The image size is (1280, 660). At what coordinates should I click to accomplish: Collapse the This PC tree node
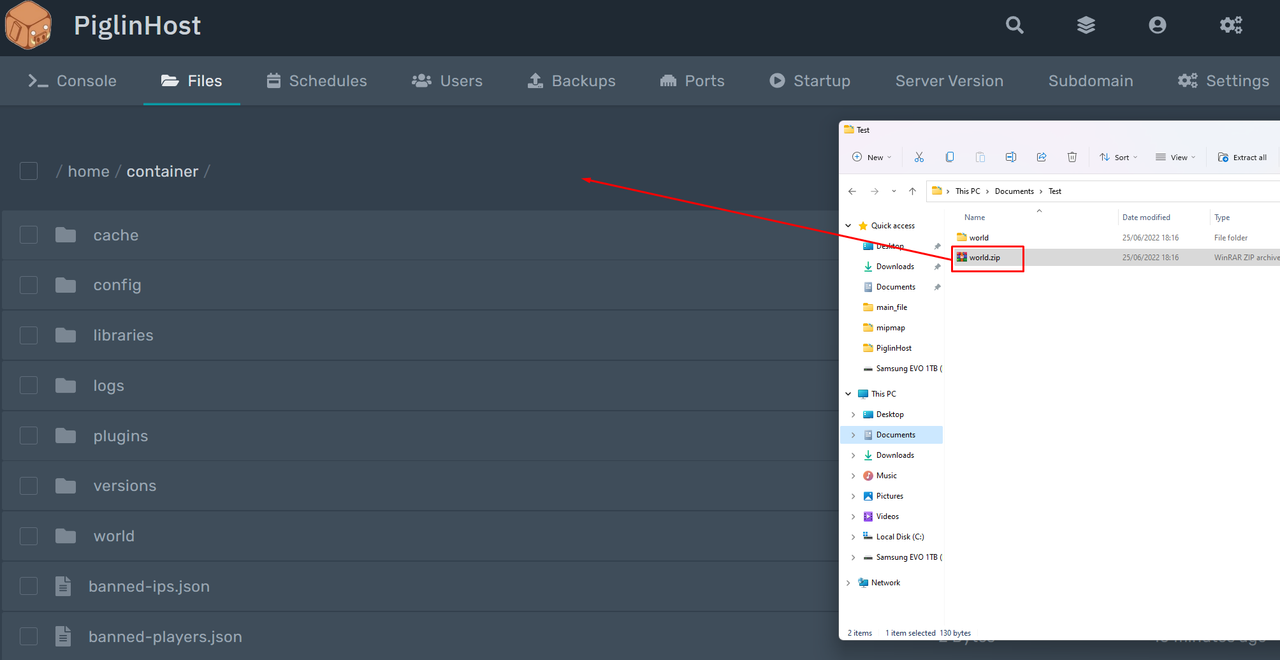pos(848,394)
